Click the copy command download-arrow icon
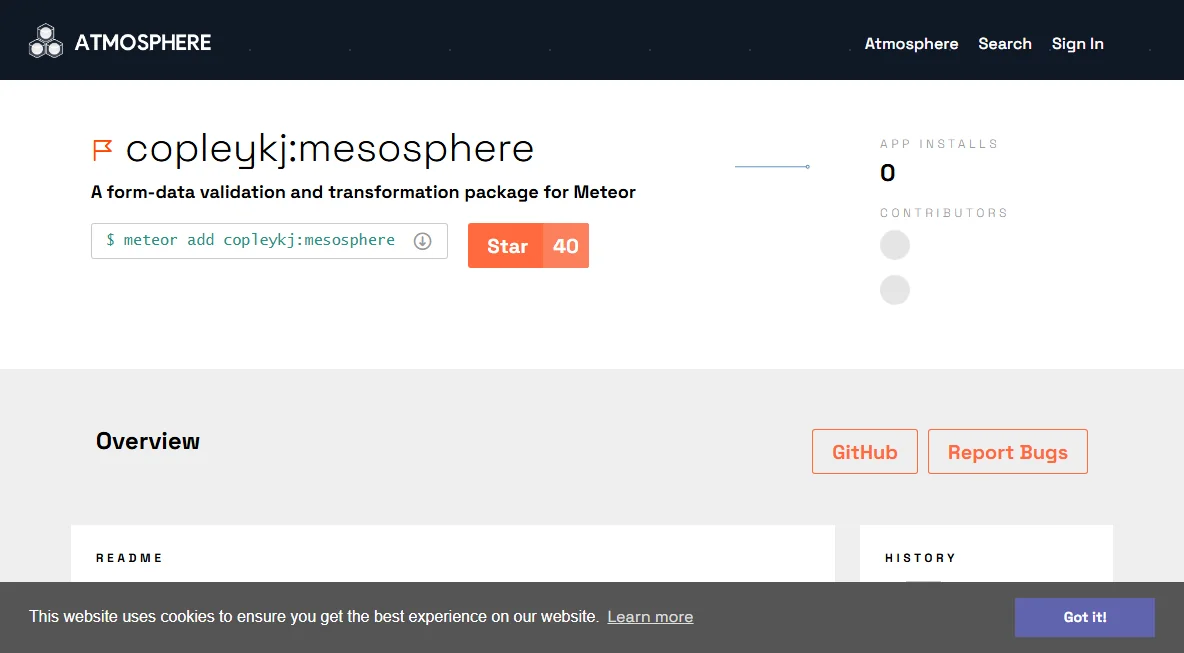The height and width of the screenshot is (653, 1184). 422,241
